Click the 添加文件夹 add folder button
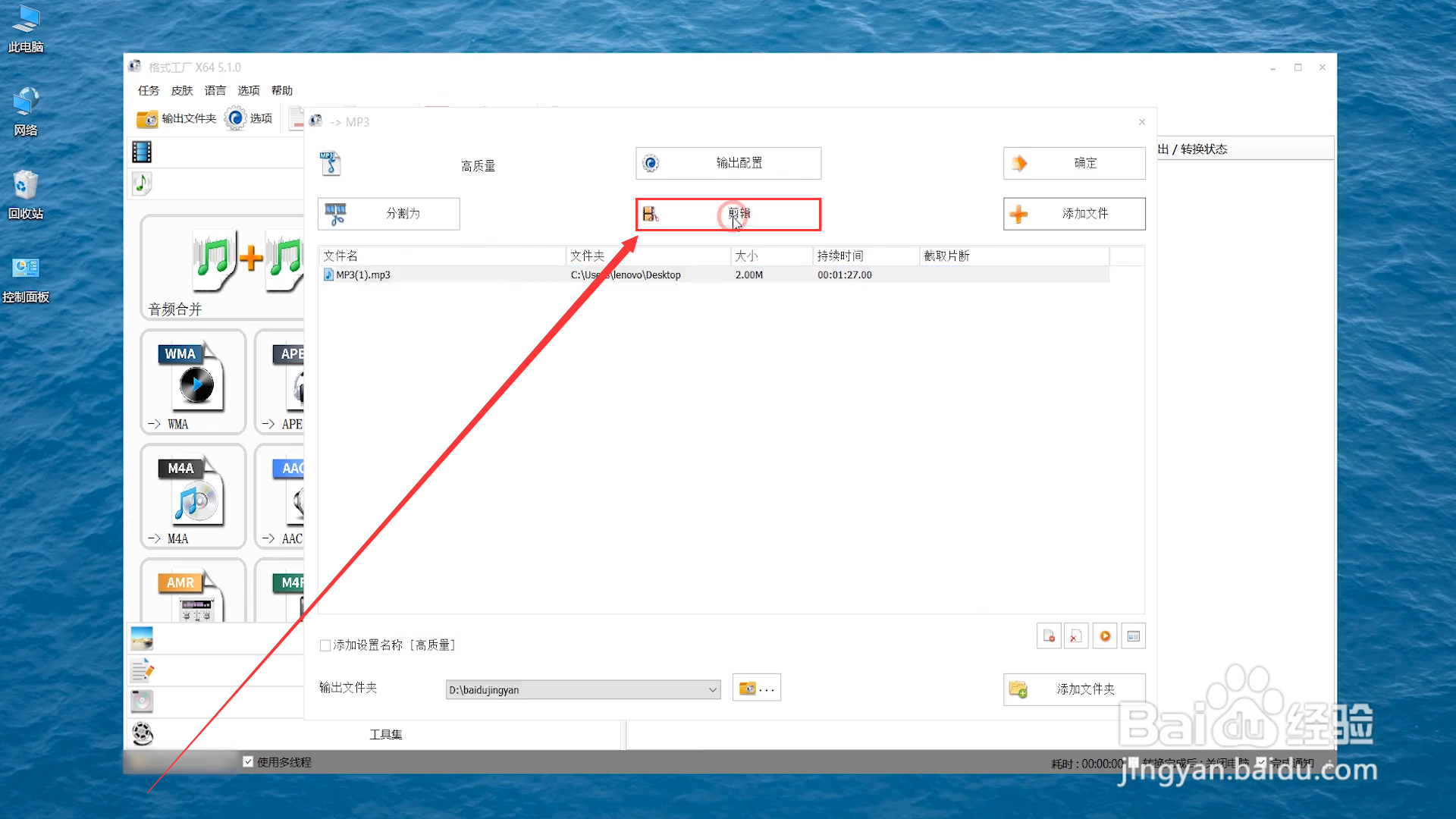Image resolution: width=1456 pixels, height=819 pixels. pyautogui.click(x=1074, y=689)
